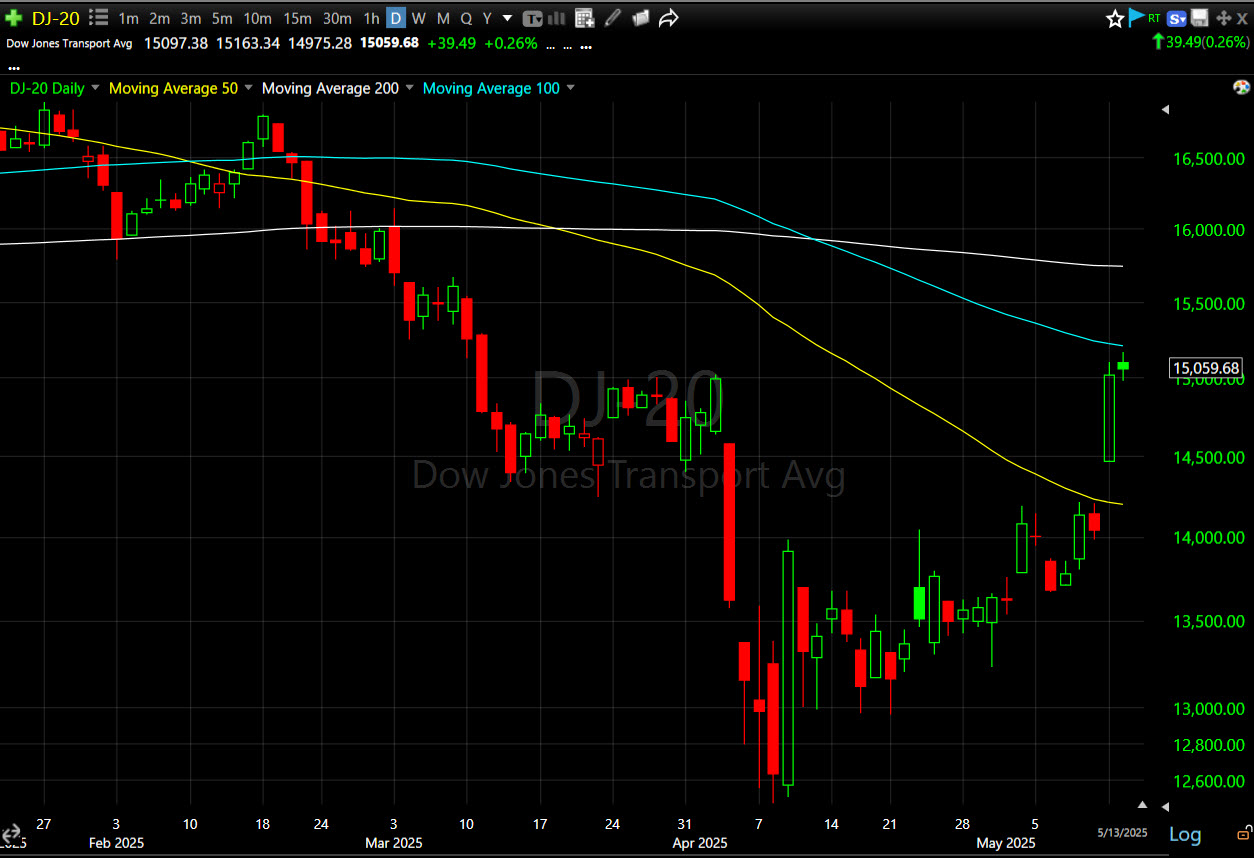This screenshot has height=858, width=1254.
Task: Open the blue S dropdown button
Action: pos(1177,18)
